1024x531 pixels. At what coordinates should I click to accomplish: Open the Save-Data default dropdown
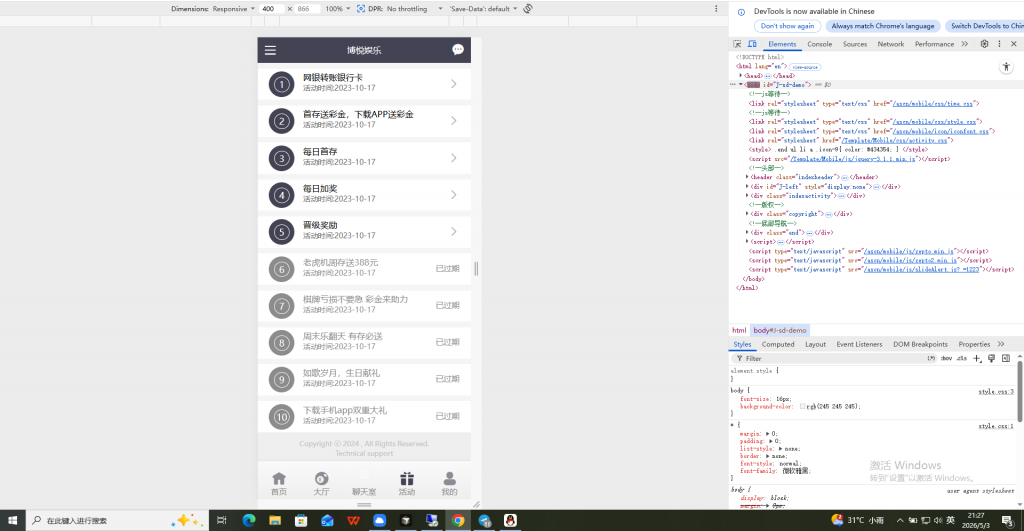[483, 8]
